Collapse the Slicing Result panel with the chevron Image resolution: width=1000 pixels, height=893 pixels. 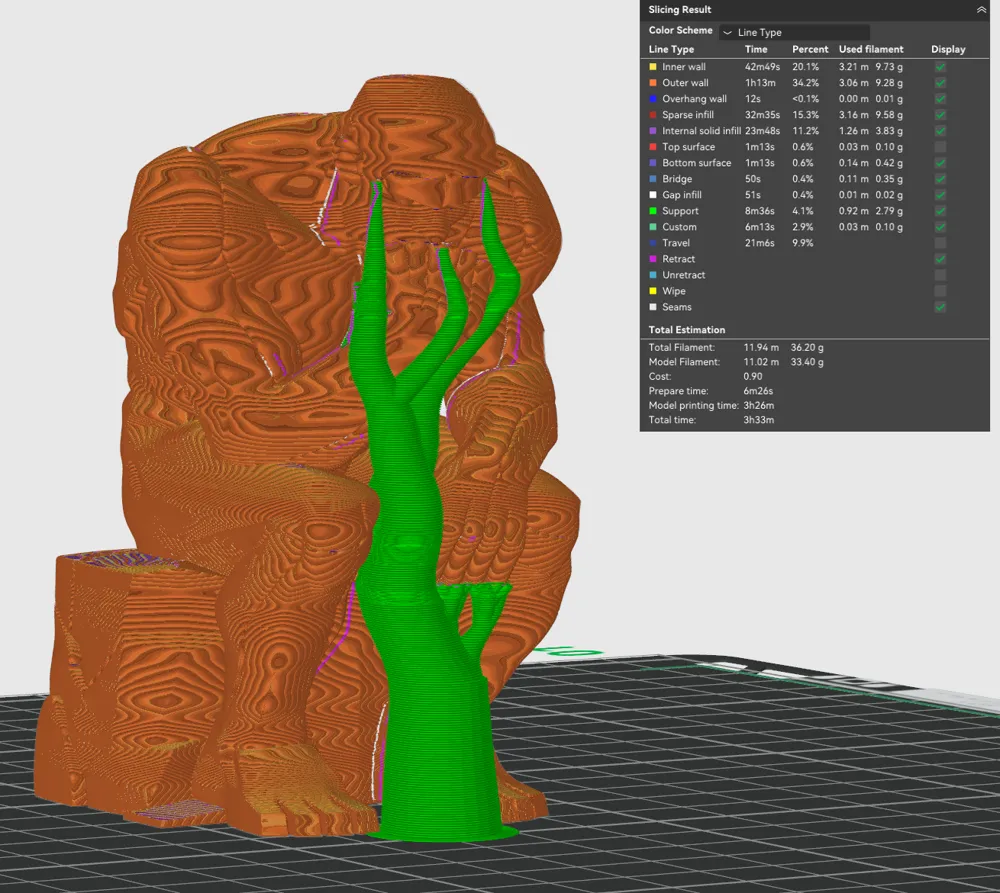point(983,9)
